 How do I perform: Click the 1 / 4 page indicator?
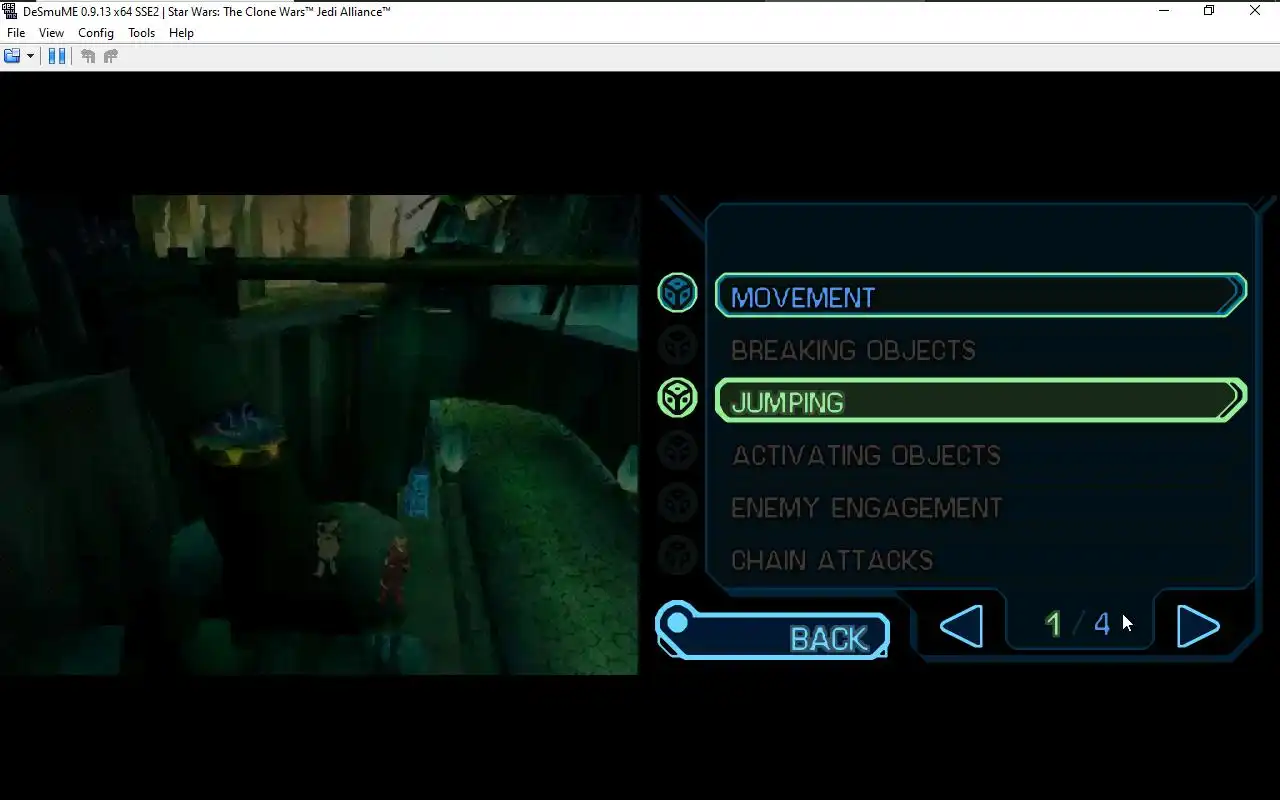coord(1077,625)
